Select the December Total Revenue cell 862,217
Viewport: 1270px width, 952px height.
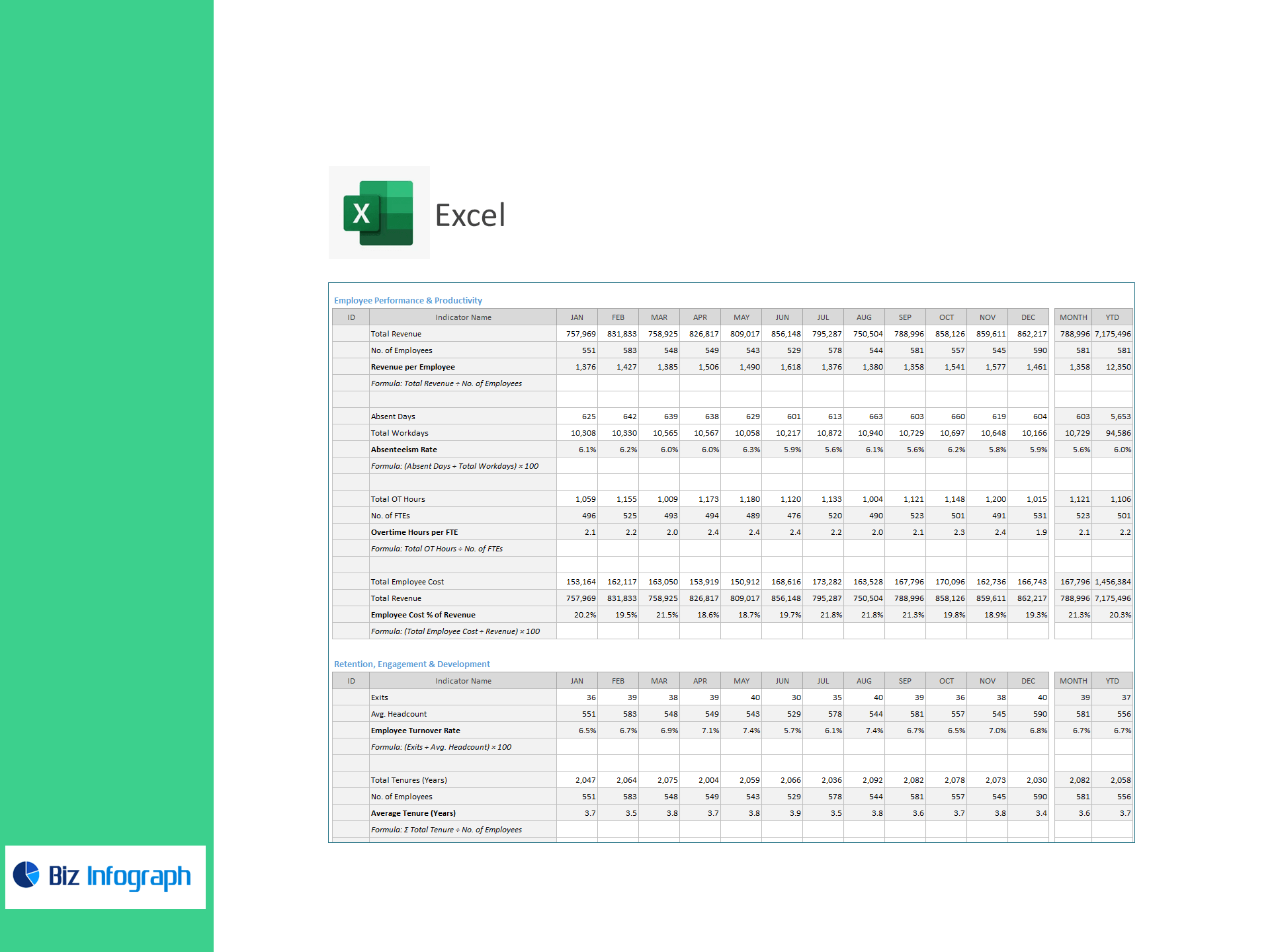coord(1031,334)
